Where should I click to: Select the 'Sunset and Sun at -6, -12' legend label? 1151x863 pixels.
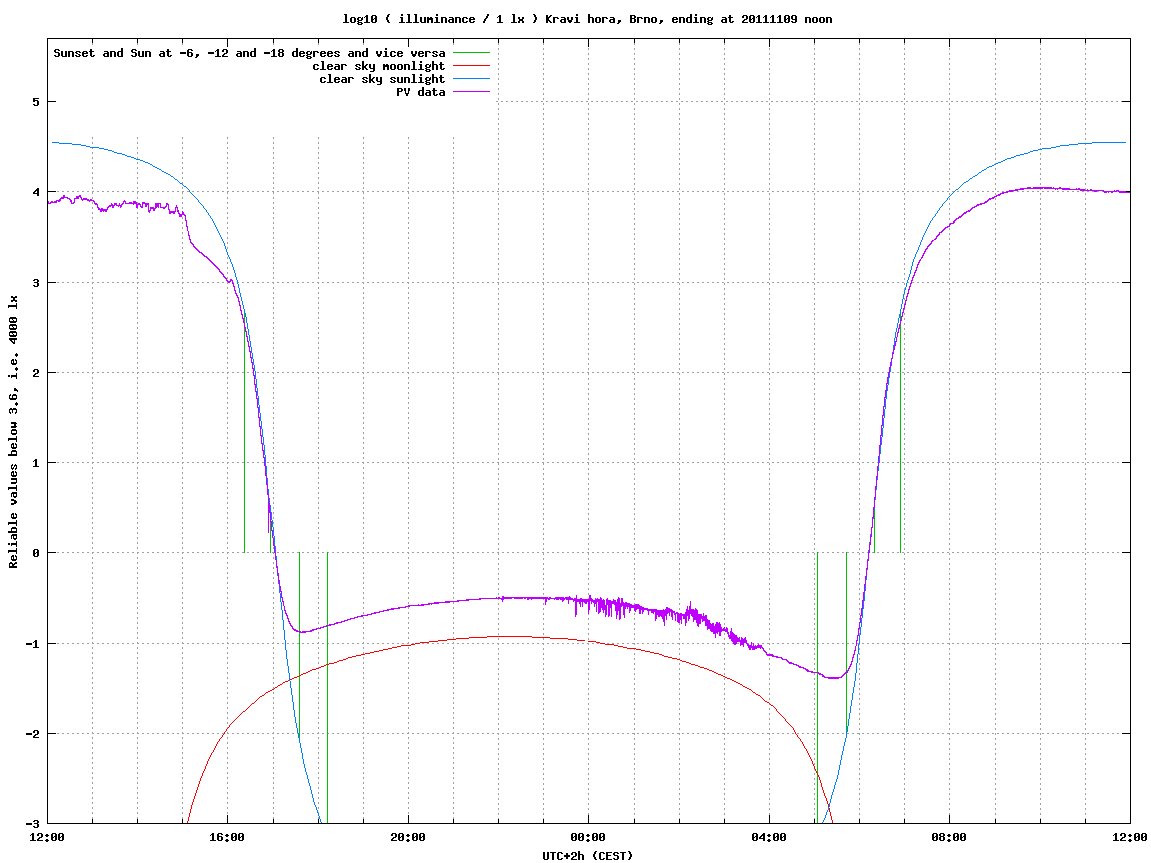[250, 53]
